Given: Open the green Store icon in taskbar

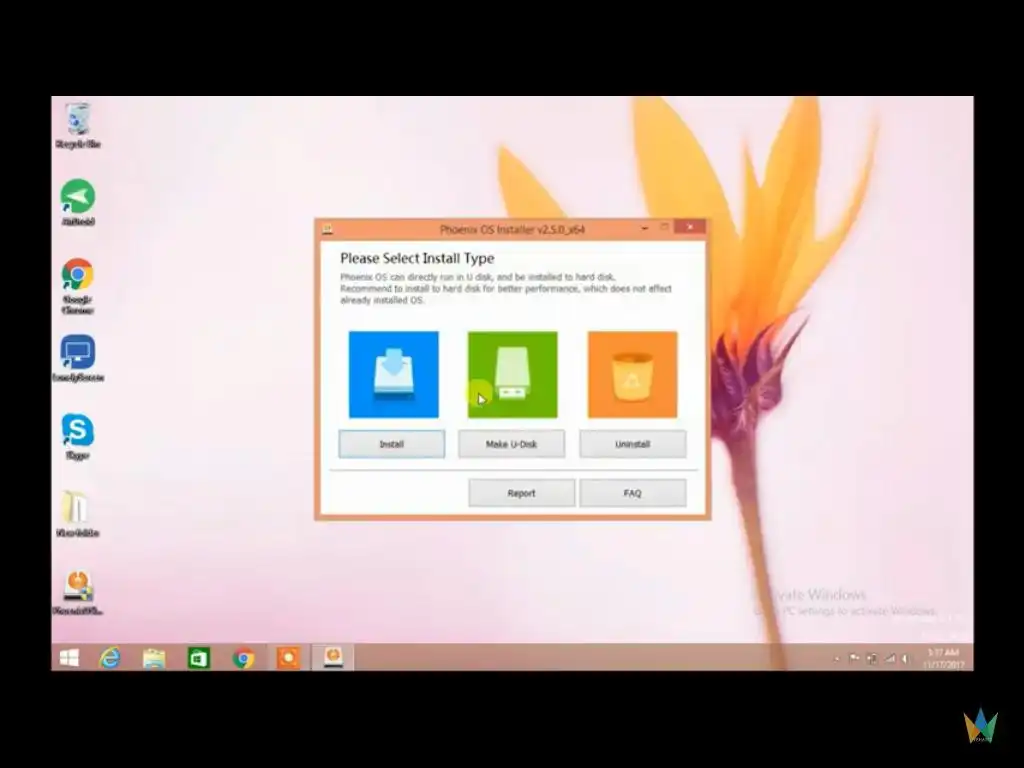Looking at the screenshot, I should [199, 658].
